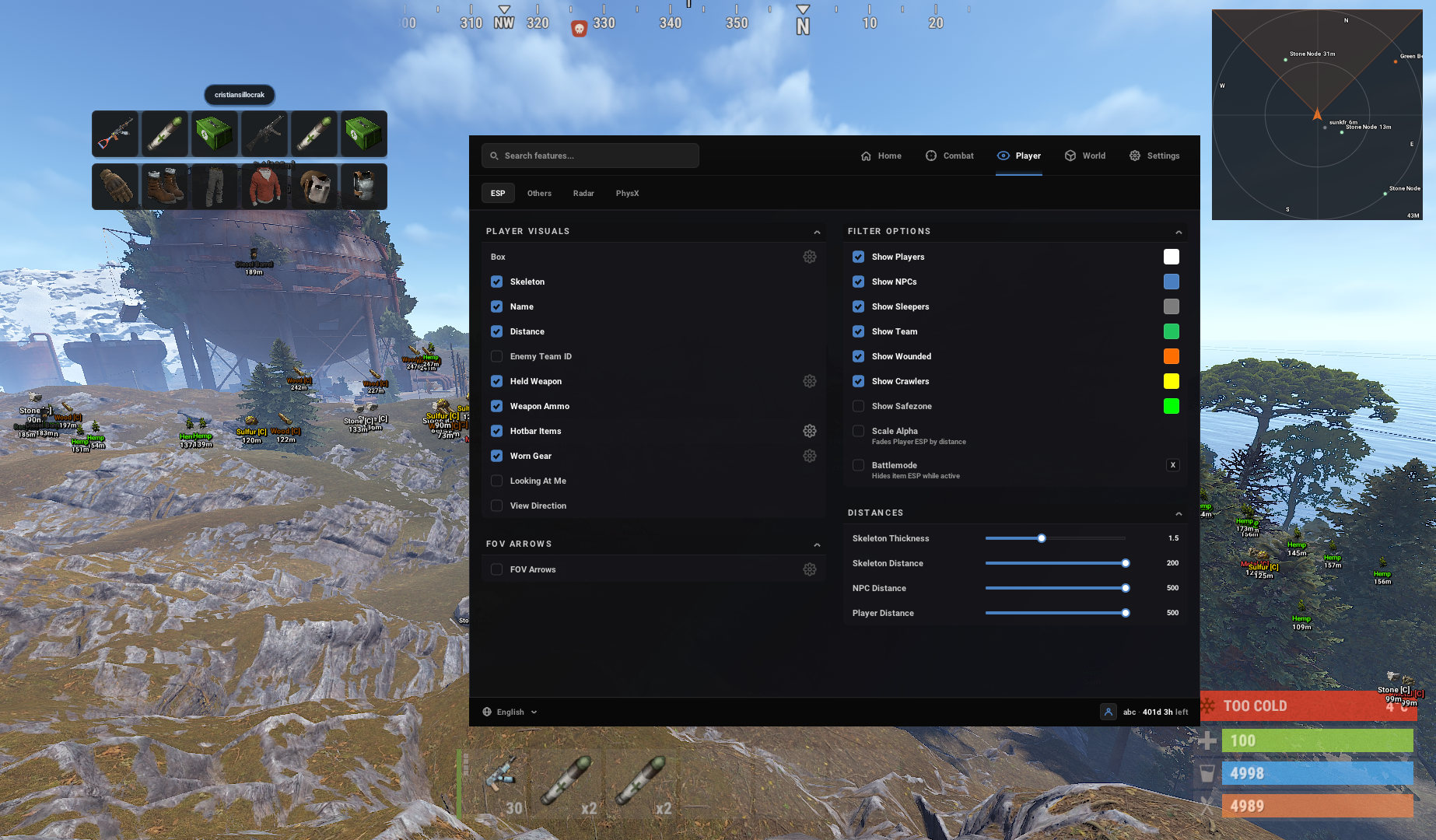Screen dimensions: 1436x840
Task: Select the boots icon in the worn gear row
Action: point(166,187)
